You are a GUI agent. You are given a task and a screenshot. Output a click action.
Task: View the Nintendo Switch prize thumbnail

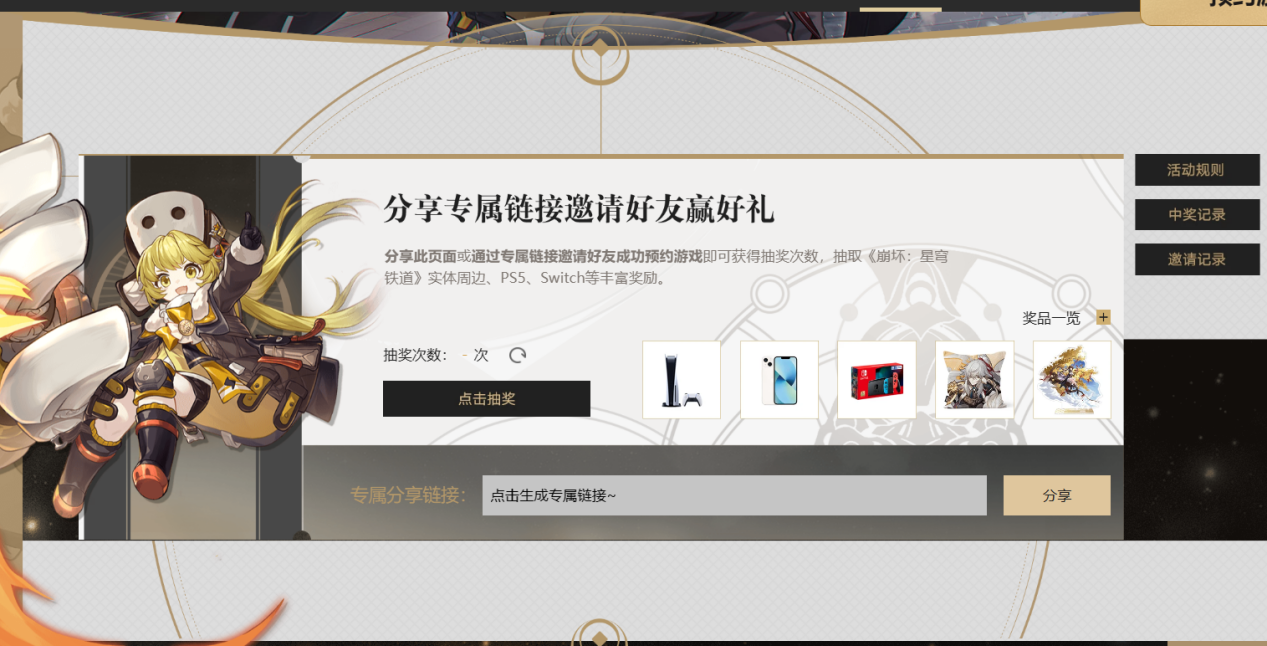point(877,380)
